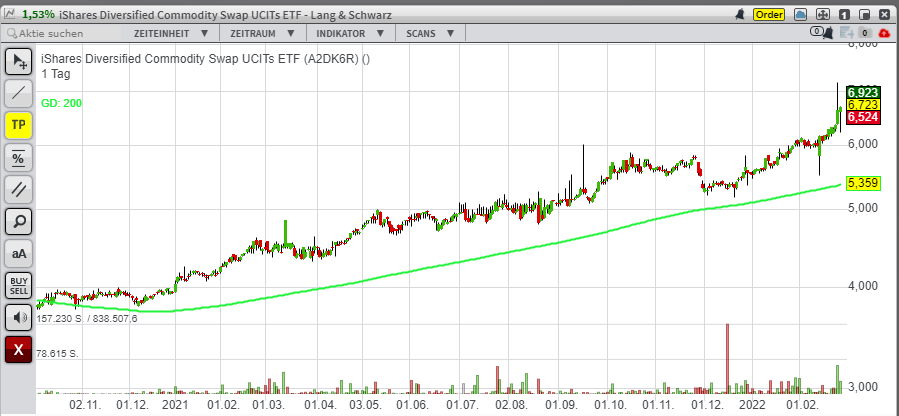Click the 1,53% change in title bar
The image size is (899, 416).
point(38,14)
